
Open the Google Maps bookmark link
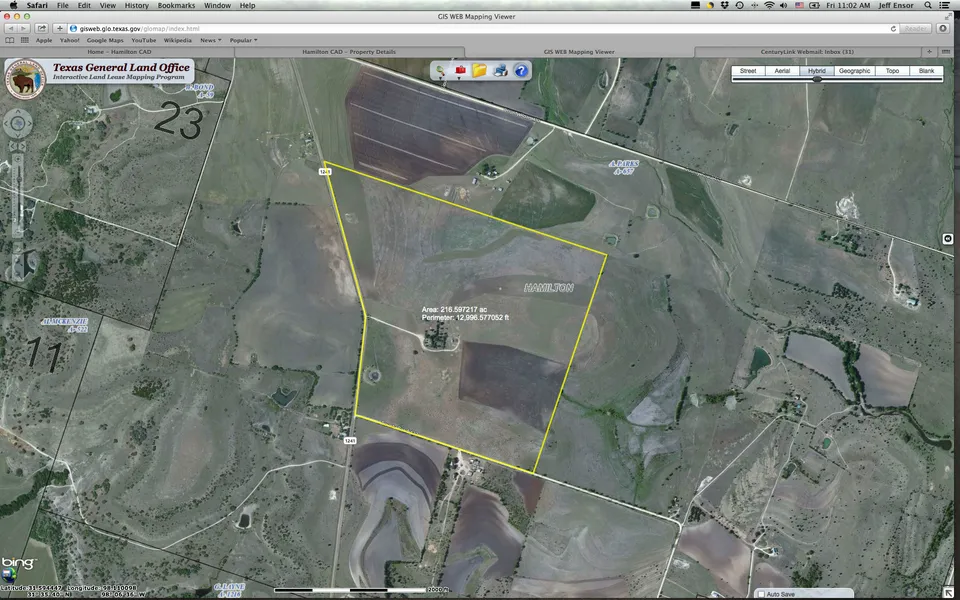pos(103,40)
